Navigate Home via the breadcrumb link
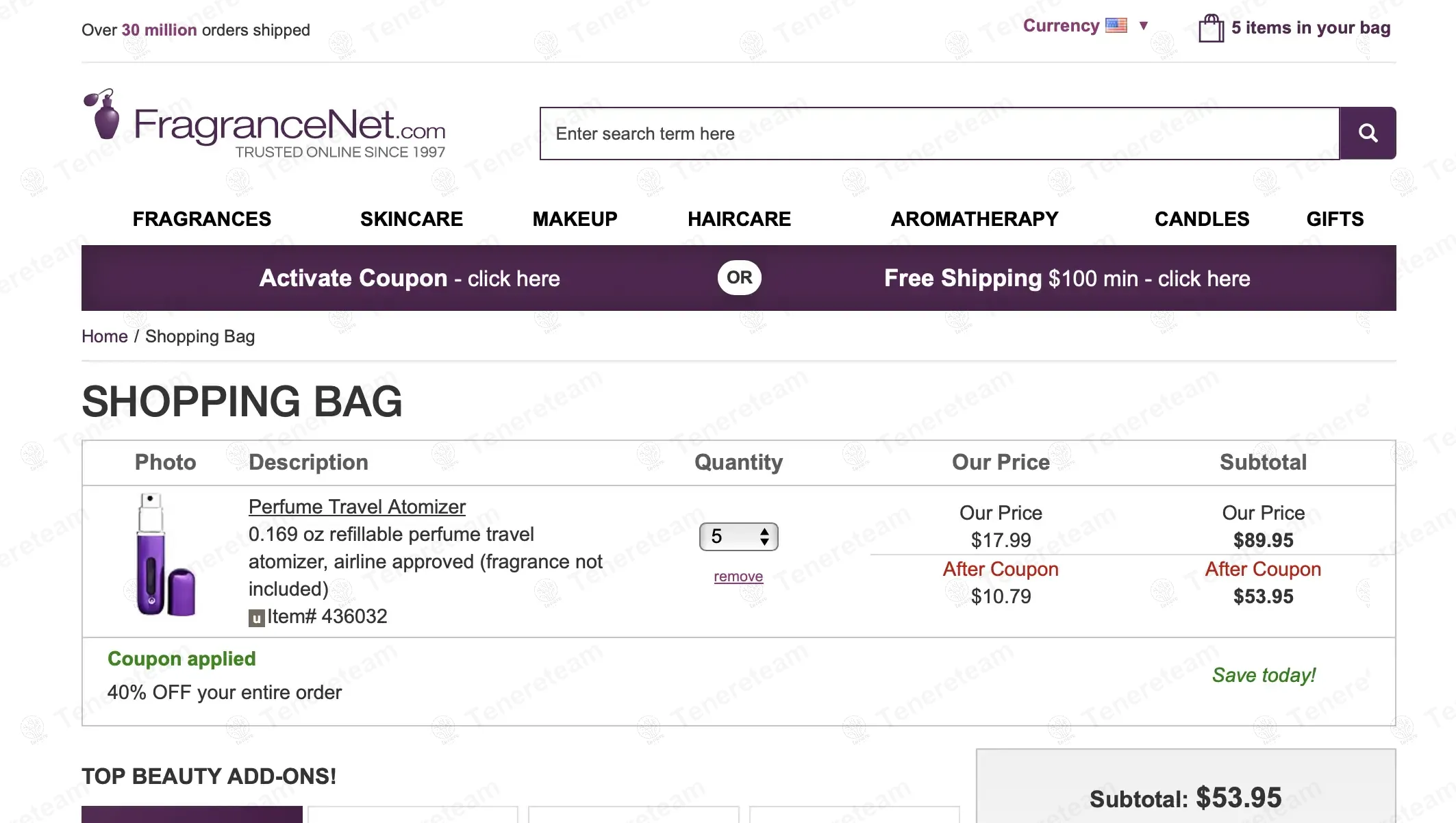This screenshot has height=823, width=1456. (x=104, y=336)
